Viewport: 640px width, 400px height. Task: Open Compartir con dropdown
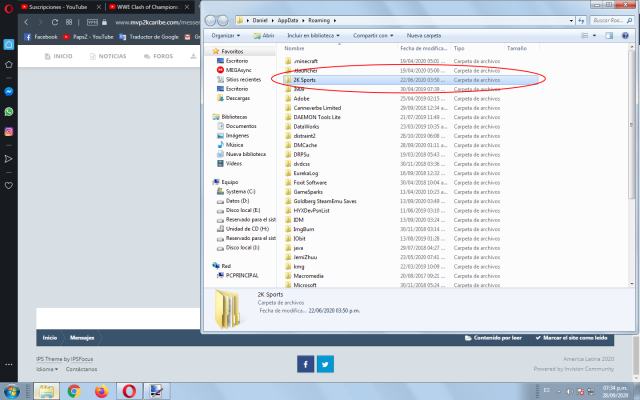pos(373,36)
